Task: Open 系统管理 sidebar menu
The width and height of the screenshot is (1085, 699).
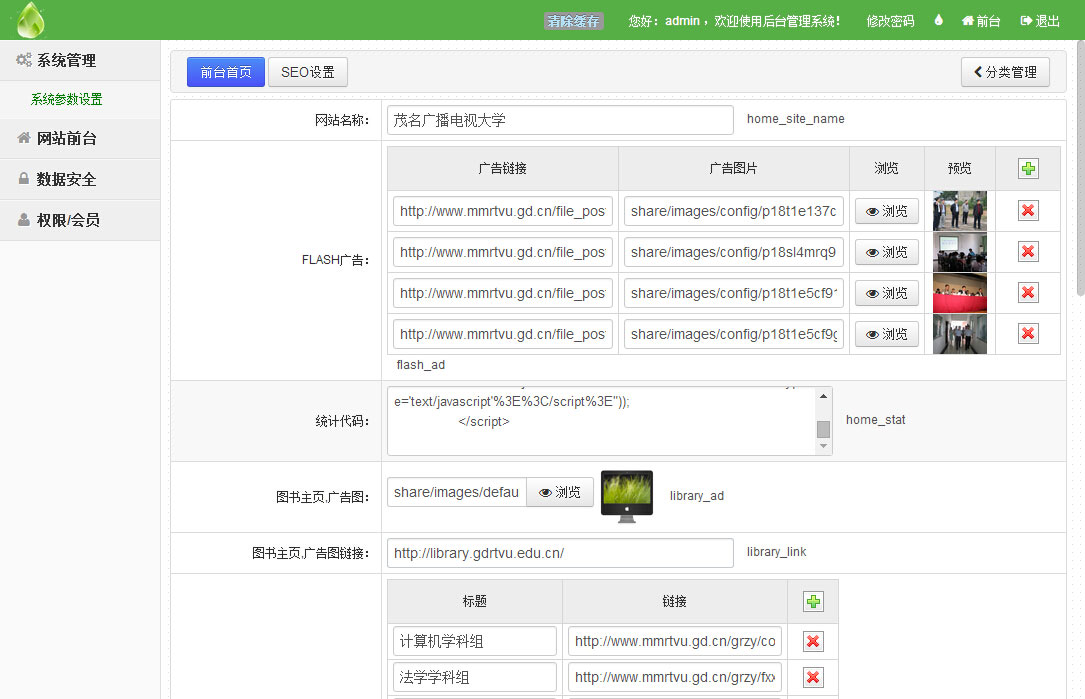Action: [80, 60]
